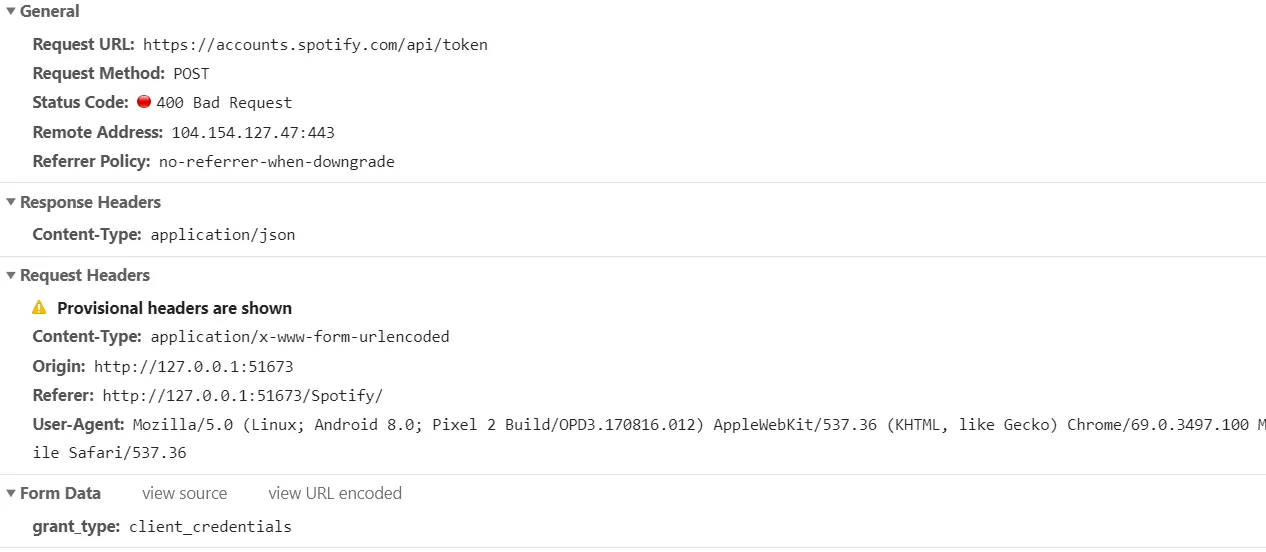Select the application/json response content type
This screenshot has width=1266, height=552.
(223, 236)
